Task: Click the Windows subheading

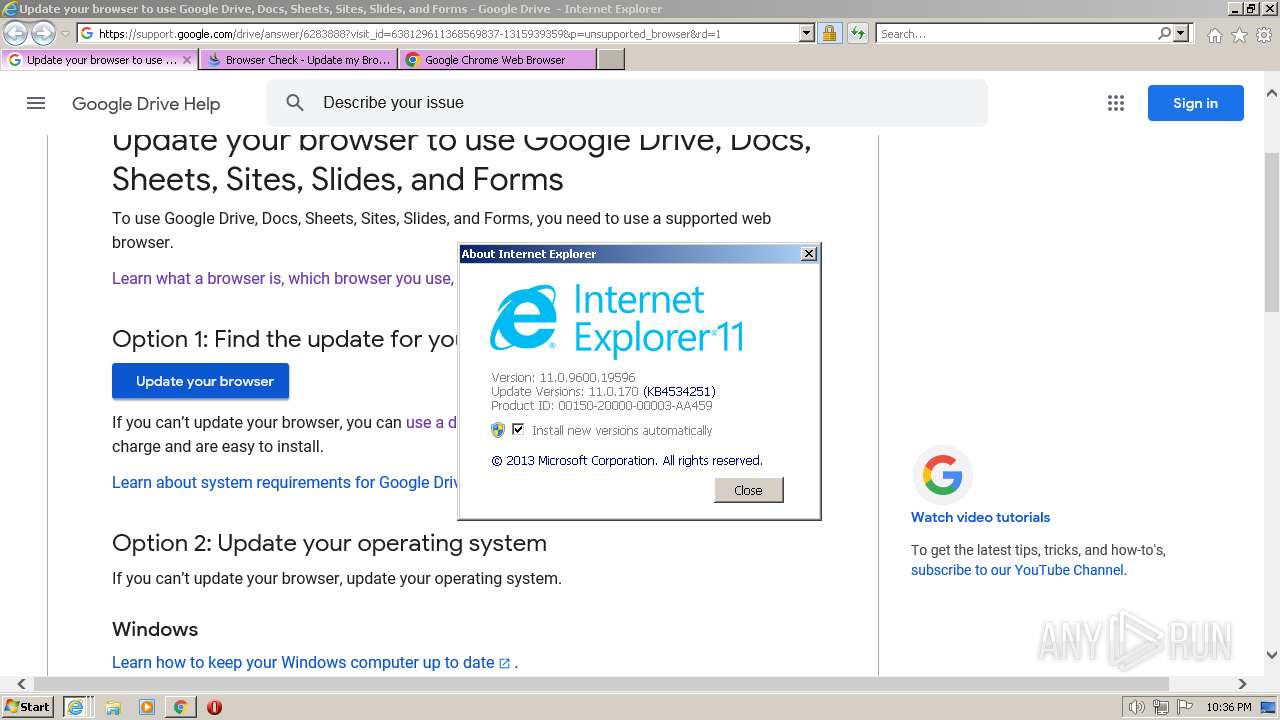Action: click(155, 629)
